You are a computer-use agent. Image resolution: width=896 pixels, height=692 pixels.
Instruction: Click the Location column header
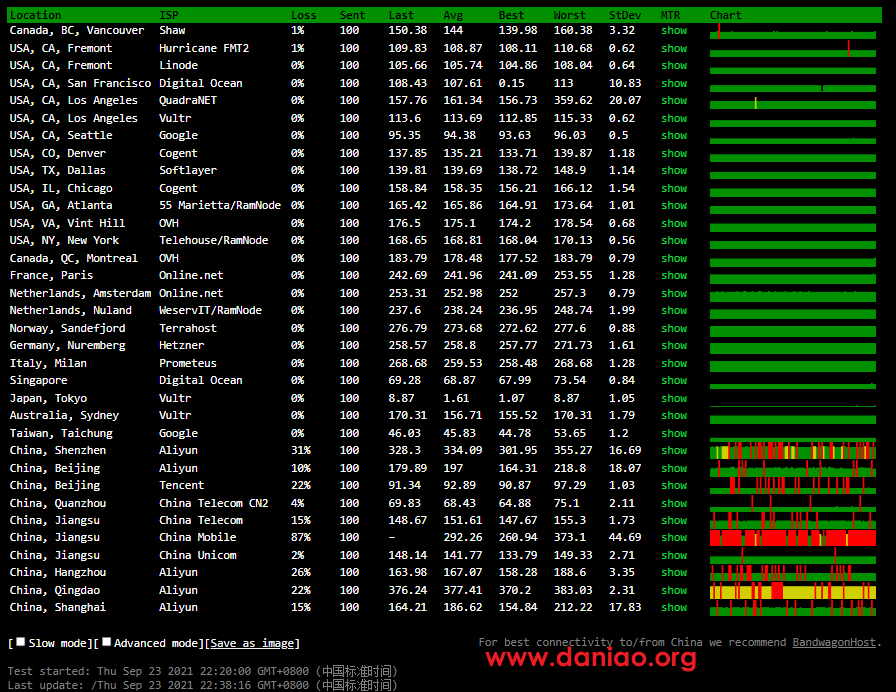click(35, 15)
